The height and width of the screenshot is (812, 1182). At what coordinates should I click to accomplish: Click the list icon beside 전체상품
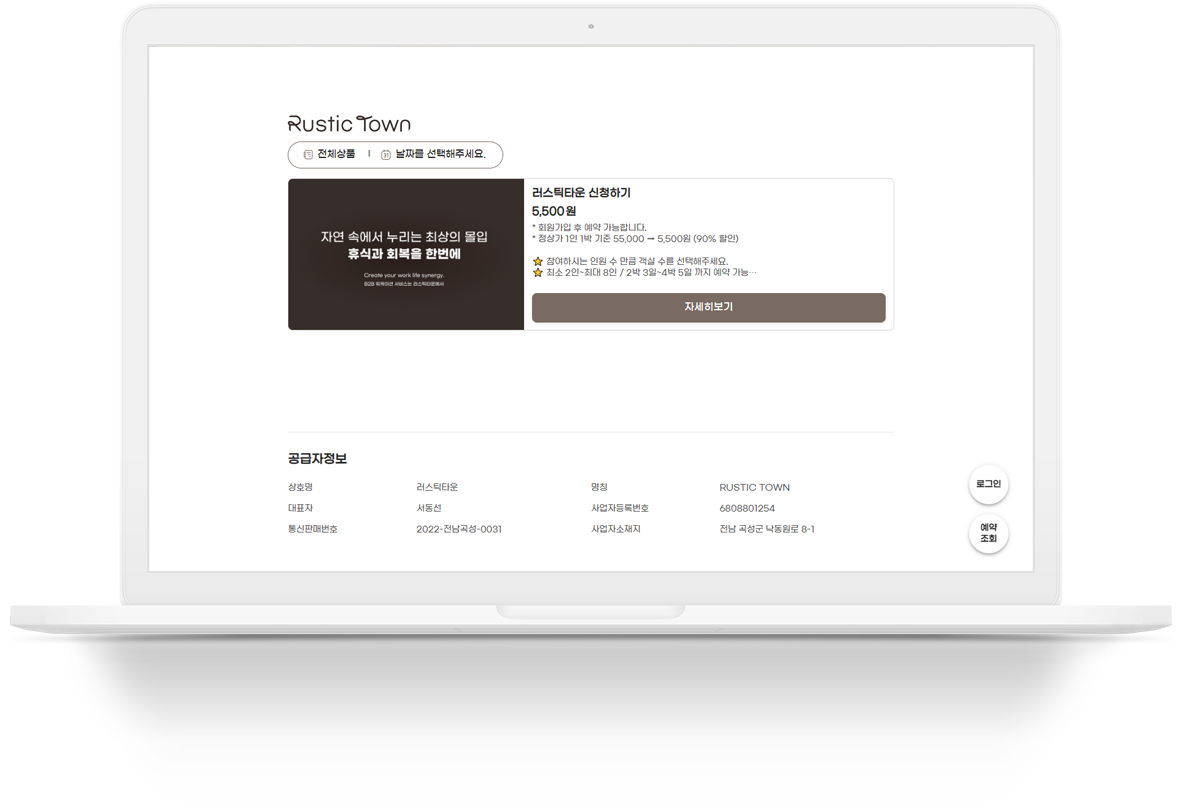[308, 155]
